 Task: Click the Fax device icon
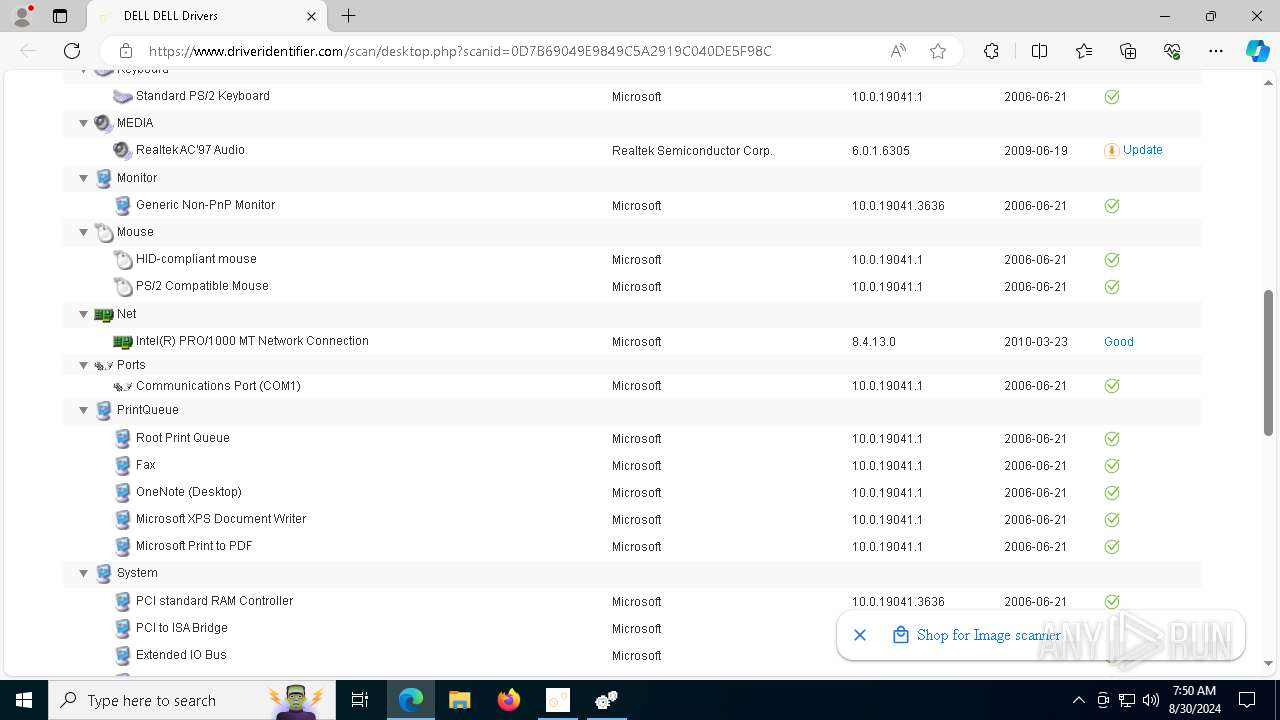123,465
